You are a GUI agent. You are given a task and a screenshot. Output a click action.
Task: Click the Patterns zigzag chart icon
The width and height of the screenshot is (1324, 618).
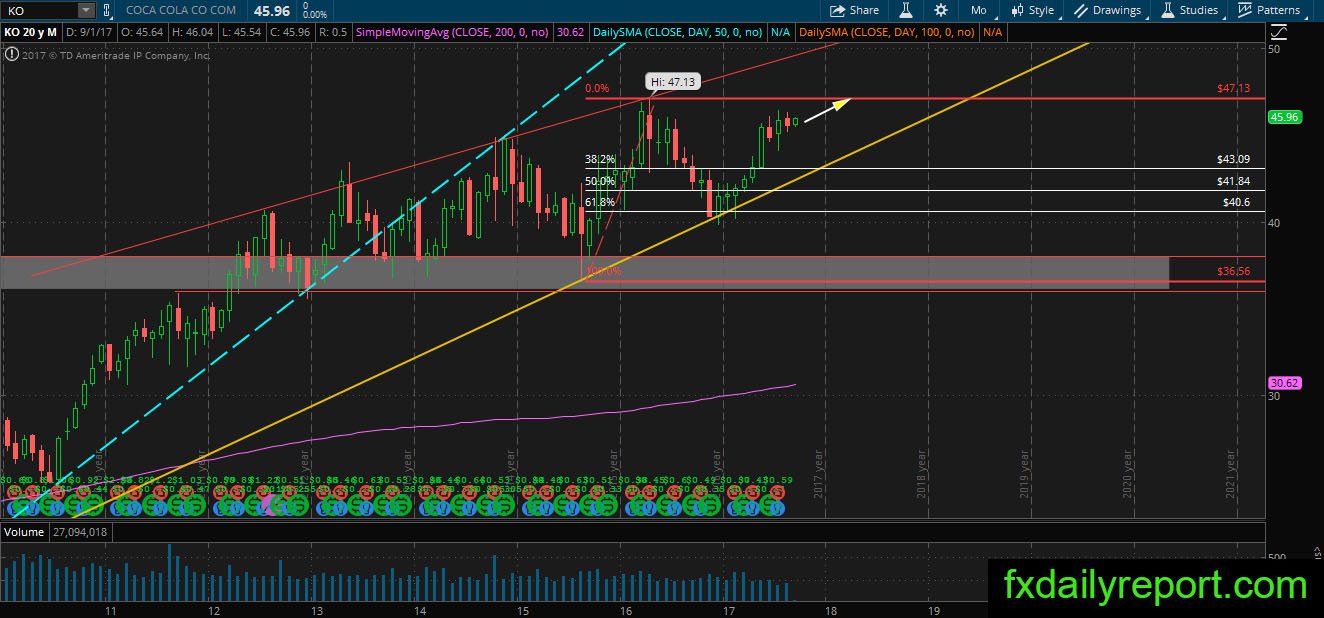pos(1245,10)
